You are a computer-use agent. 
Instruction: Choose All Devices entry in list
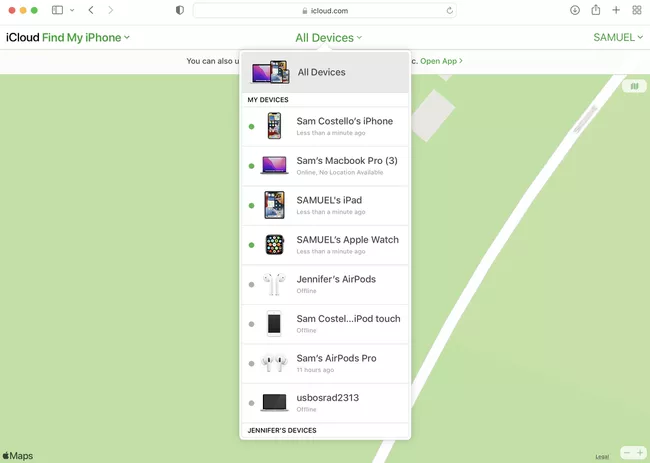coord(324,72)
